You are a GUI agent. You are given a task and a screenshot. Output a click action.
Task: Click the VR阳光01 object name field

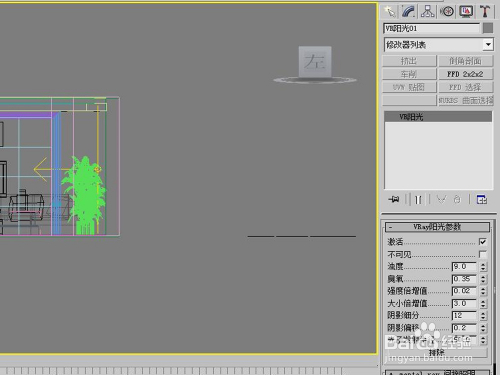(x=432, y=28)
